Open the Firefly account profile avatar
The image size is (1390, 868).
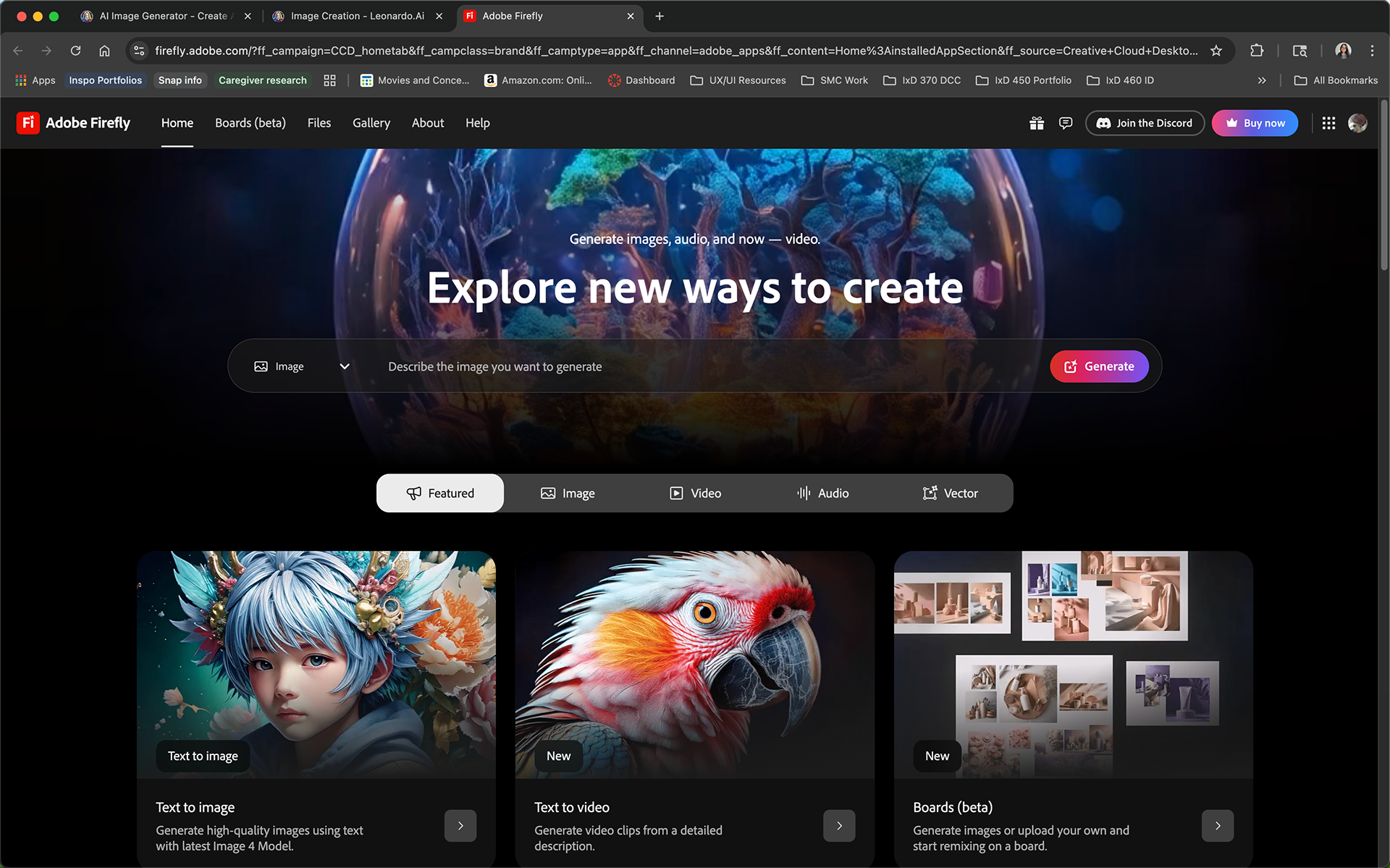coord(1357,123)
